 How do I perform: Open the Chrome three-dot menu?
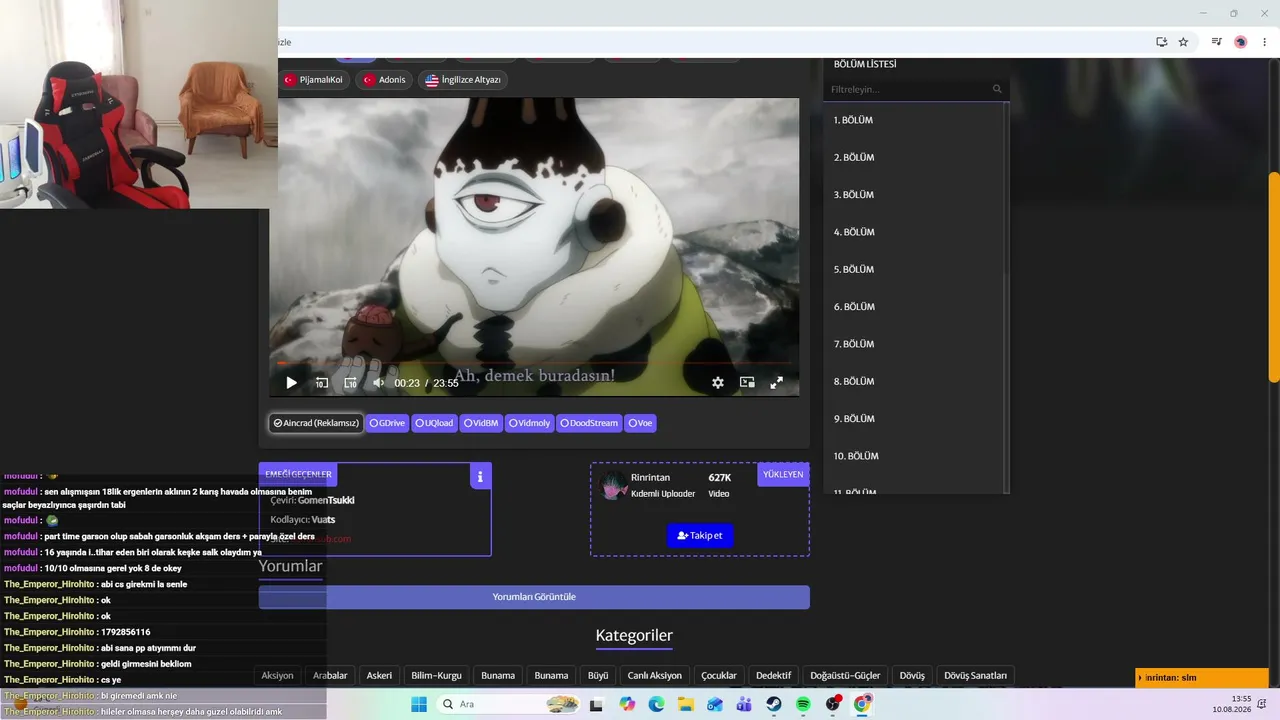(1264, 42)
